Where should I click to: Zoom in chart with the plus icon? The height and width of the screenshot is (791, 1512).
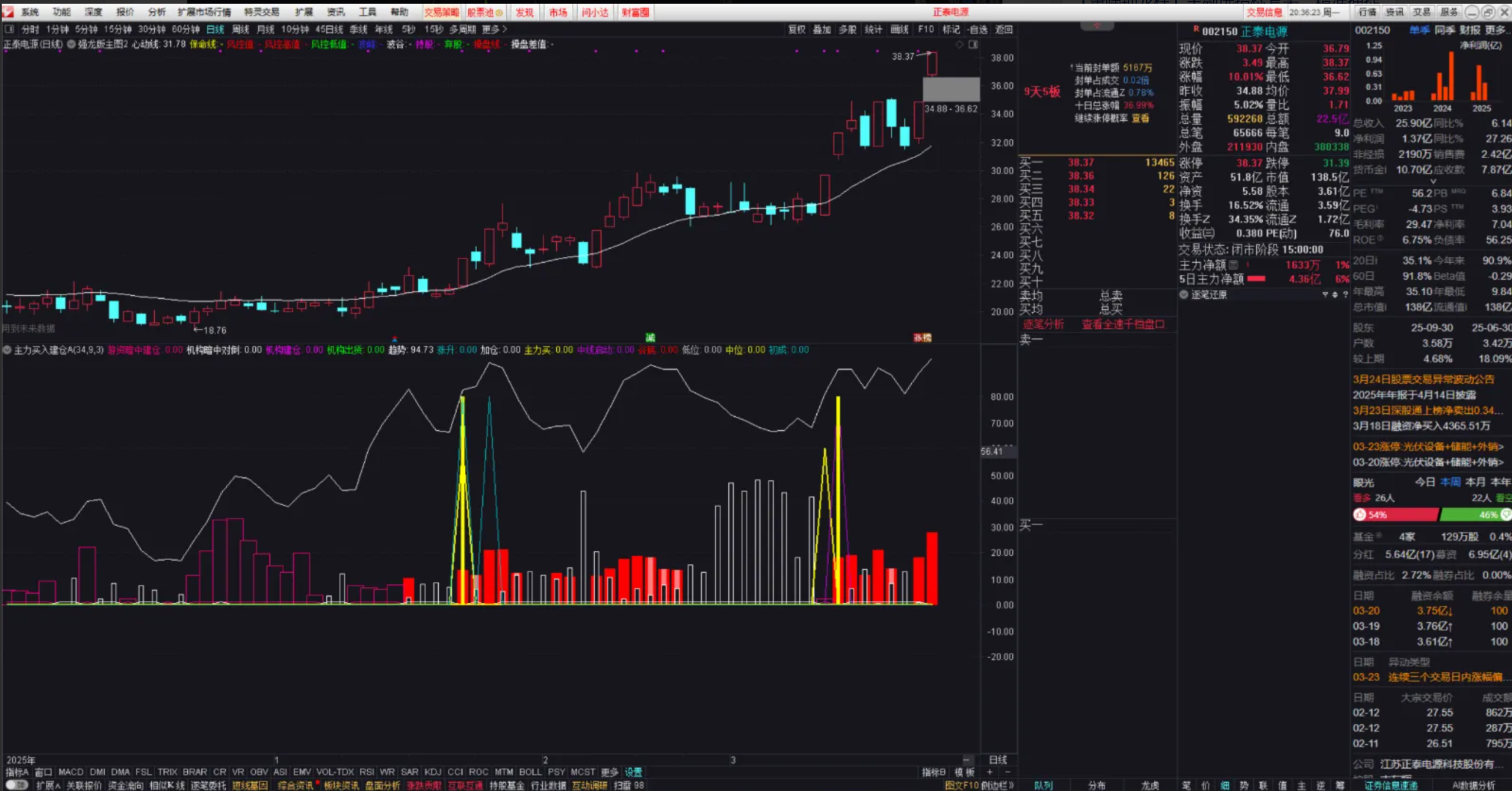click(990, 772)
